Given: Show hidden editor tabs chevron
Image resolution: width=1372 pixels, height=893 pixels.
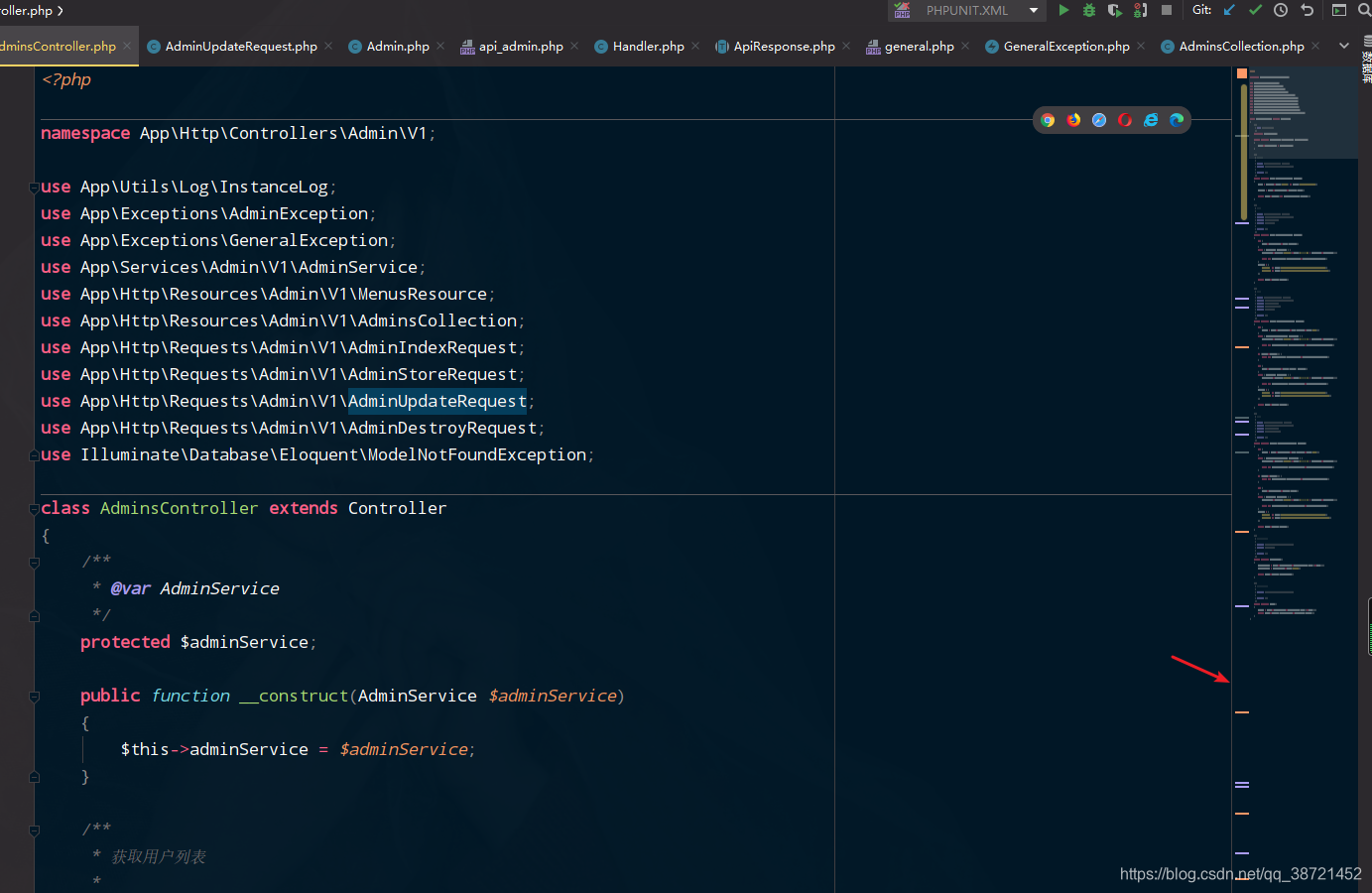Looking at the screenshot, I should point(1344,46).
